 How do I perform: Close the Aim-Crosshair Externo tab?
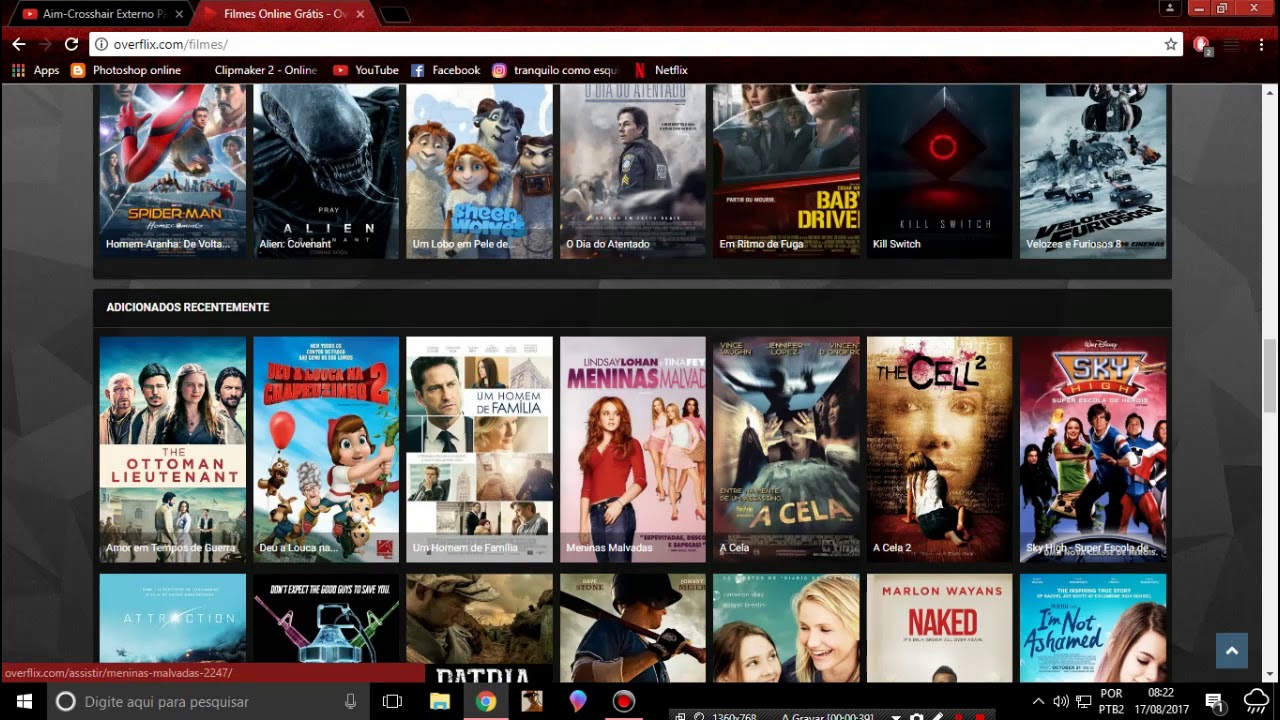pos(177,14)
